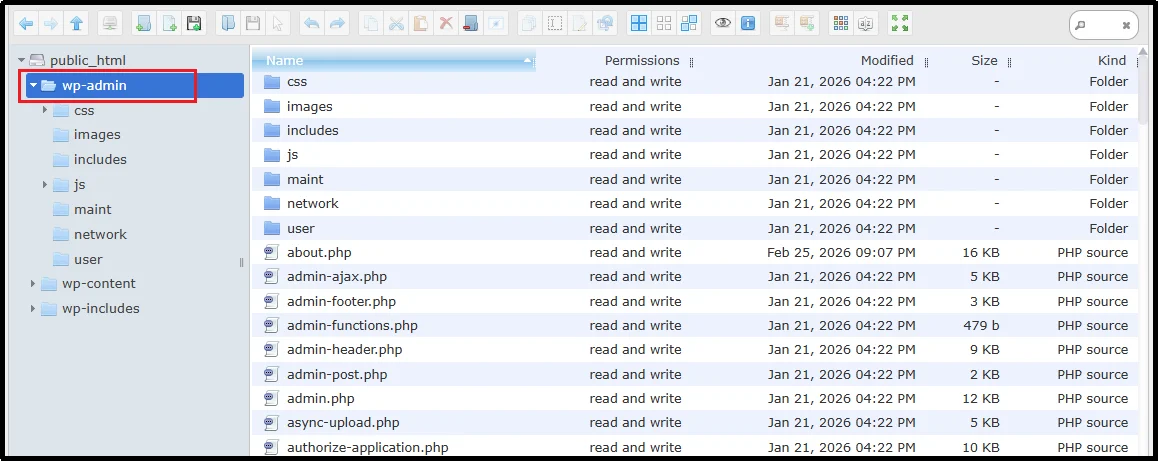This screenshot has height=461, width=1158.
Task: Click the select-file cursor icon
Action: (278, 24)
